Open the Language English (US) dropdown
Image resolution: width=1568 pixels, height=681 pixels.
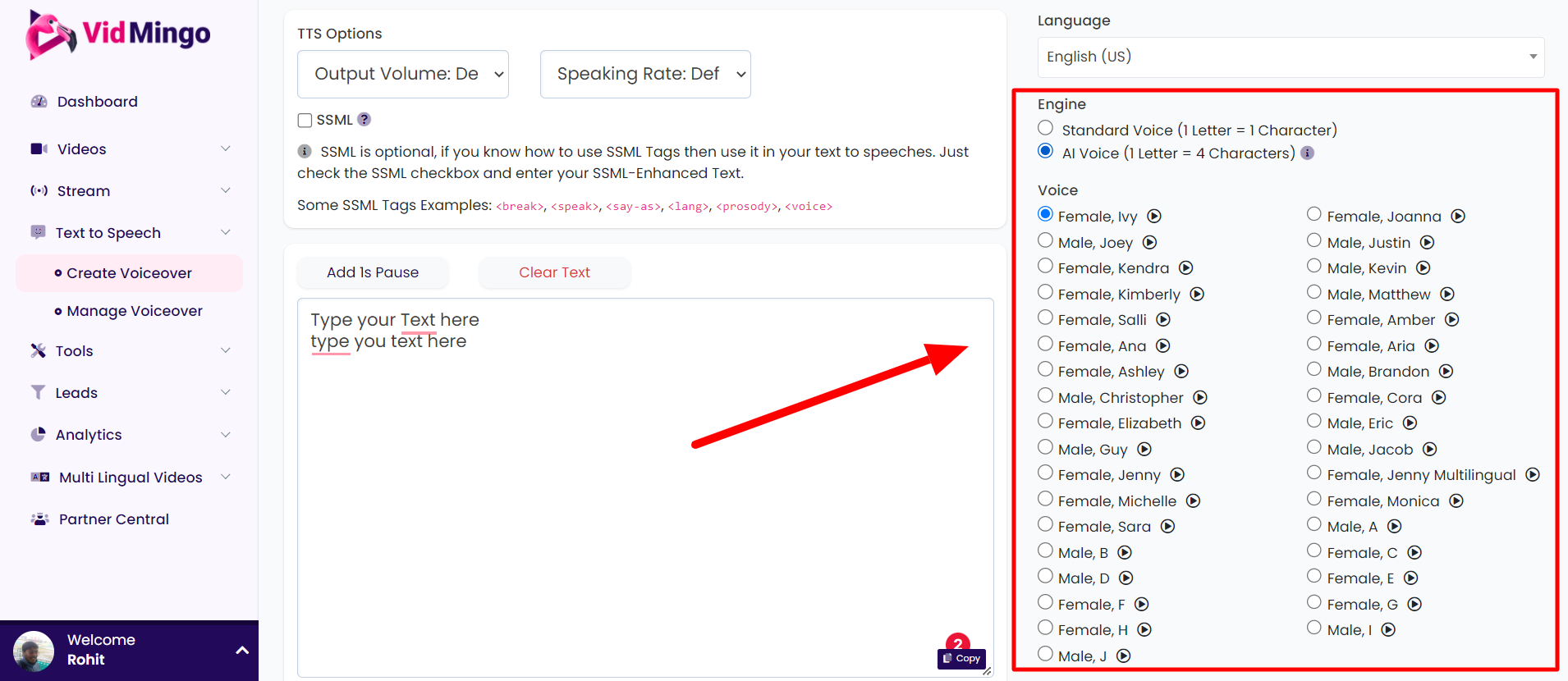[1291, 57]
